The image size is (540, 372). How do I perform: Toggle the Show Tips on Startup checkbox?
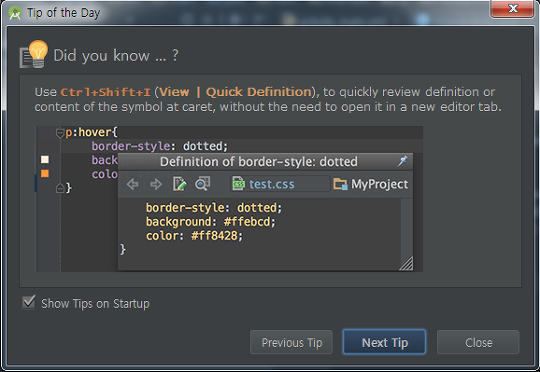[x=29, y=303]
